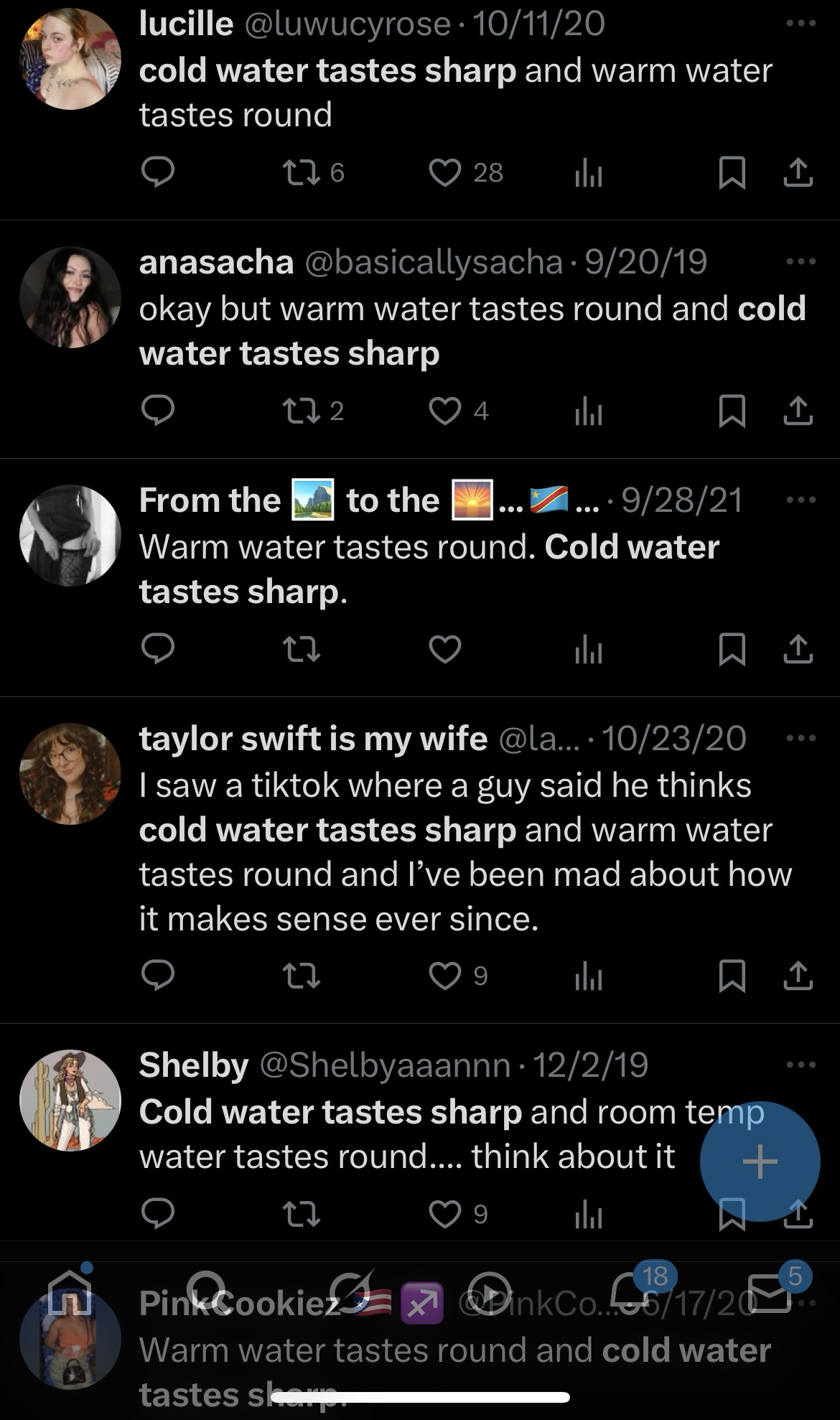Screen dimensions: 840x1420
Task: Share the tweet about the tiktok guy
Action: tap(798, 976)
